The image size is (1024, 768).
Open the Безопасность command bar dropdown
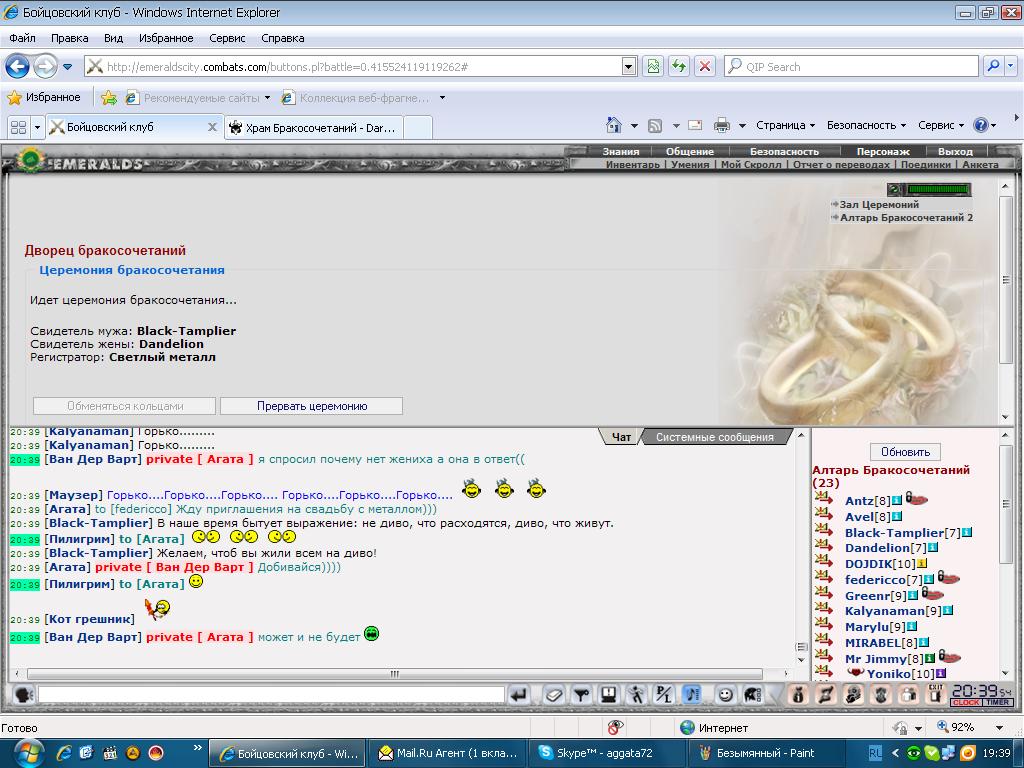click(x=866, y=125)
